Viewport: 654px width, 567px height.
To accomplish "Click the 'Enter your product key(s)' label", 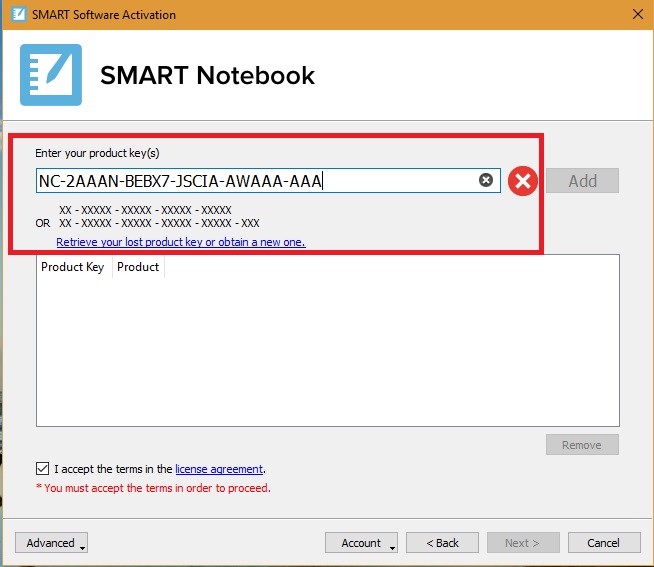I will click(97, 153).
